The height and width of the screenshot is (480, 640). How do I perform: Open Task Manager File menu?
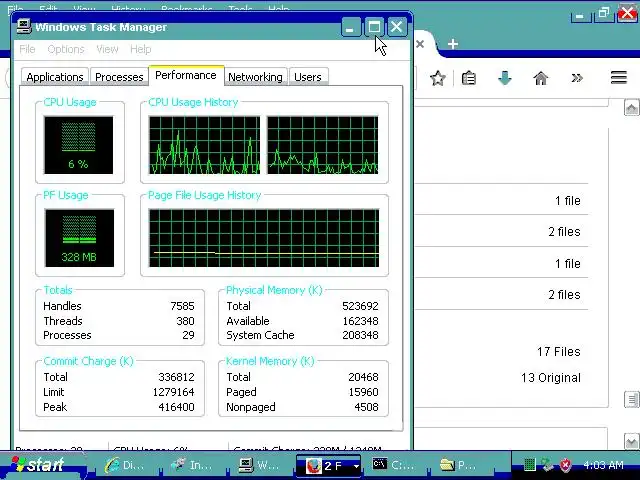27,49
